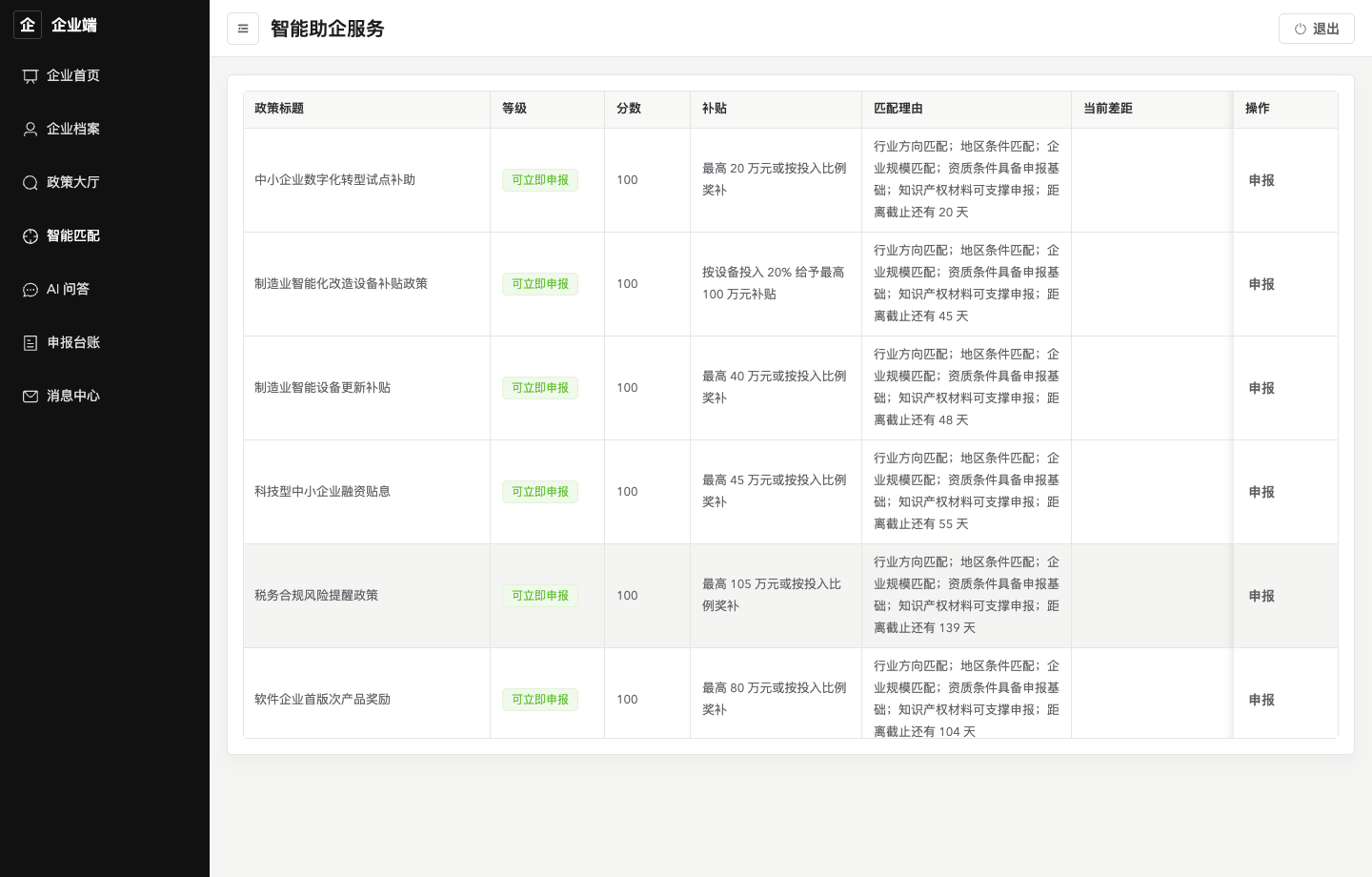
Task: Select policy title 软件企业首版次产品奖励
Action: (x=322, y=700)
